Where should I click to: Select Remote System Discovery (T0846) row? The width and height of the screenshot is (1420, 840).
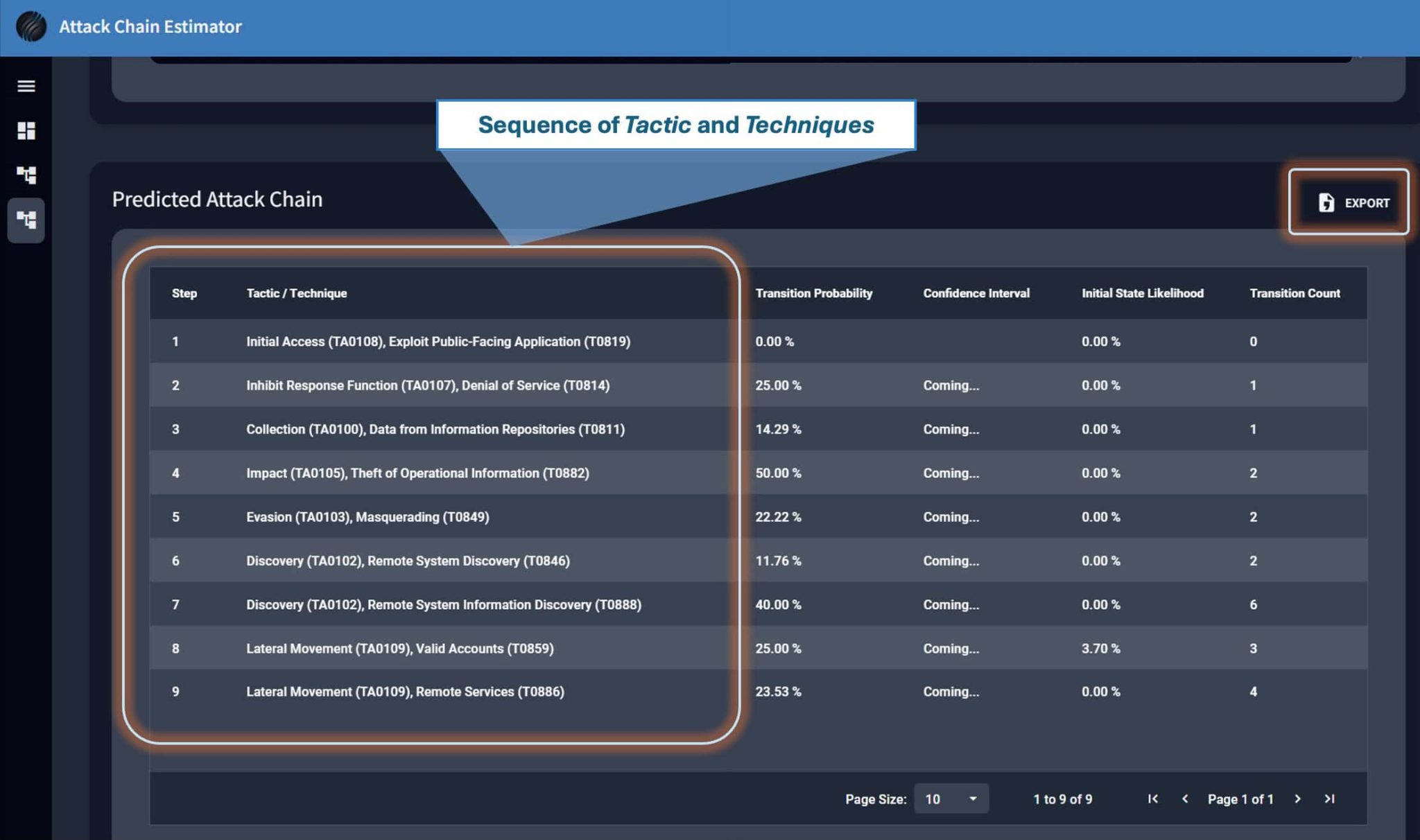click(758, 560)
